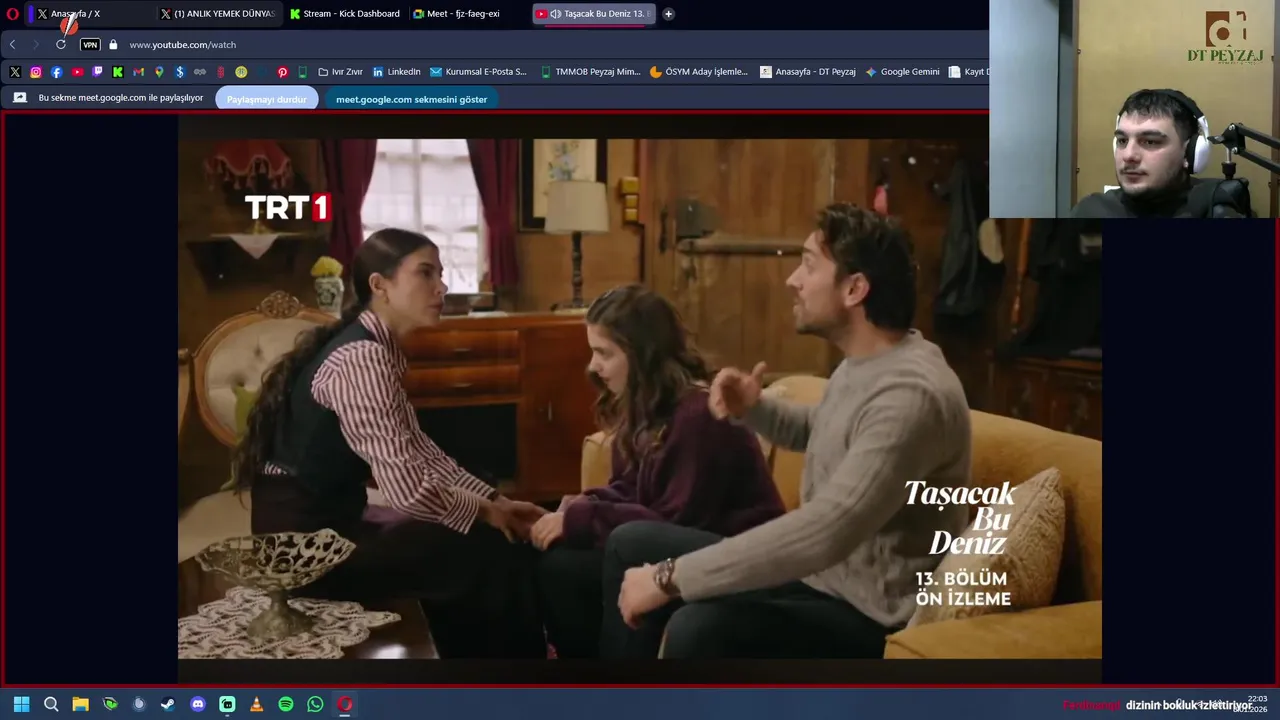Image resolution: width=1280 pixels, height=720 pixels.
Task: Open the Pinterest bookmark
Action: tap(282, 72)
